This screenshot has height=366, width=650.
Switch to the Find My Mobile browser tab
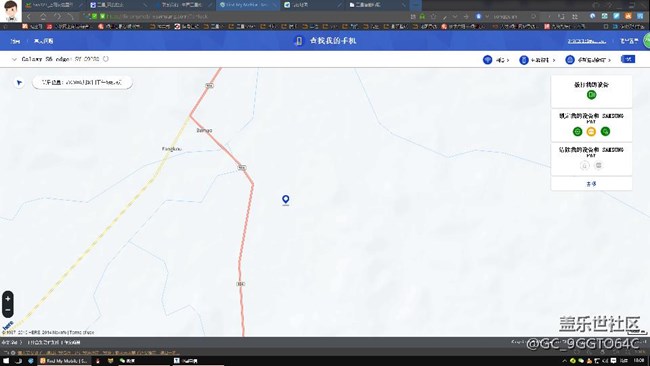tap(246, 5)
